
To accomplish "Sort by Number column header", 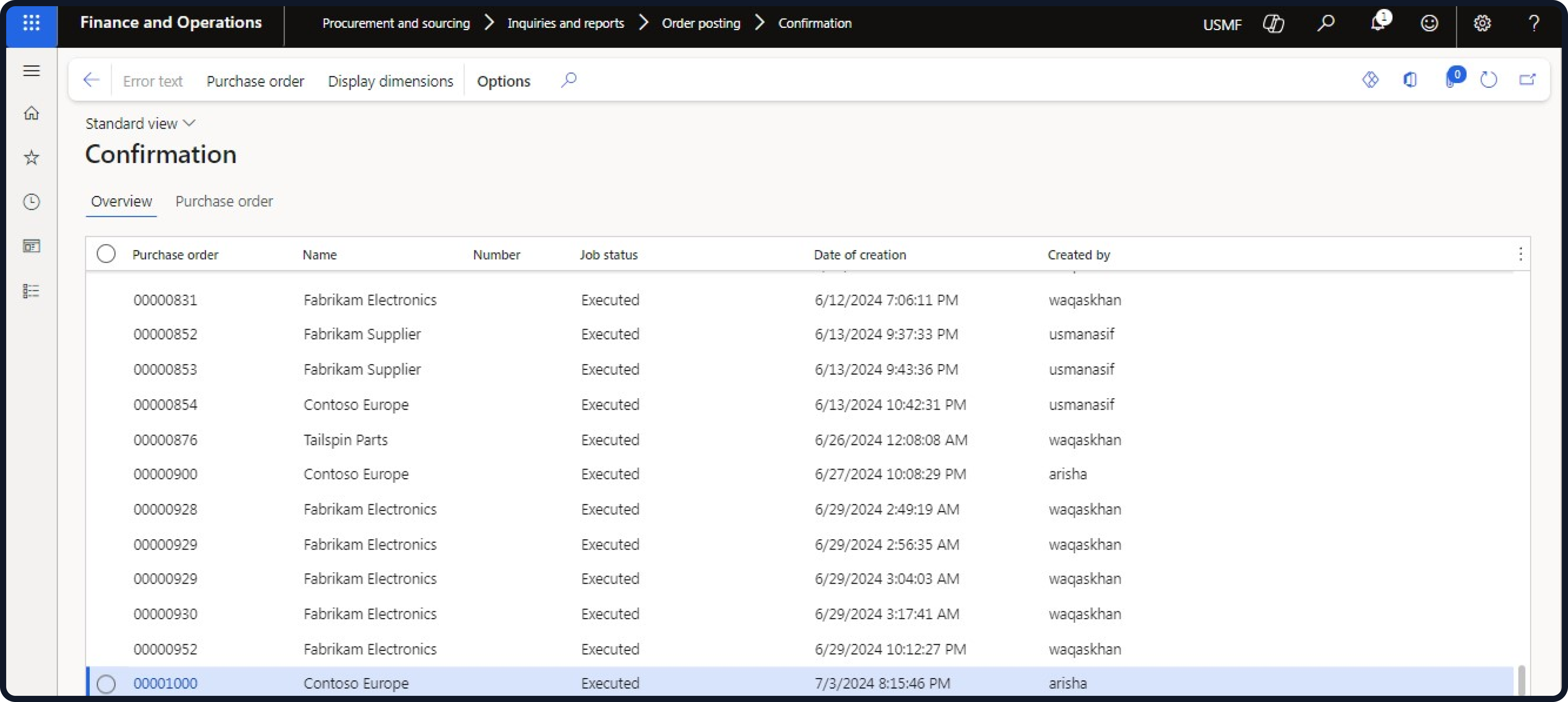I will coord(496,254).
